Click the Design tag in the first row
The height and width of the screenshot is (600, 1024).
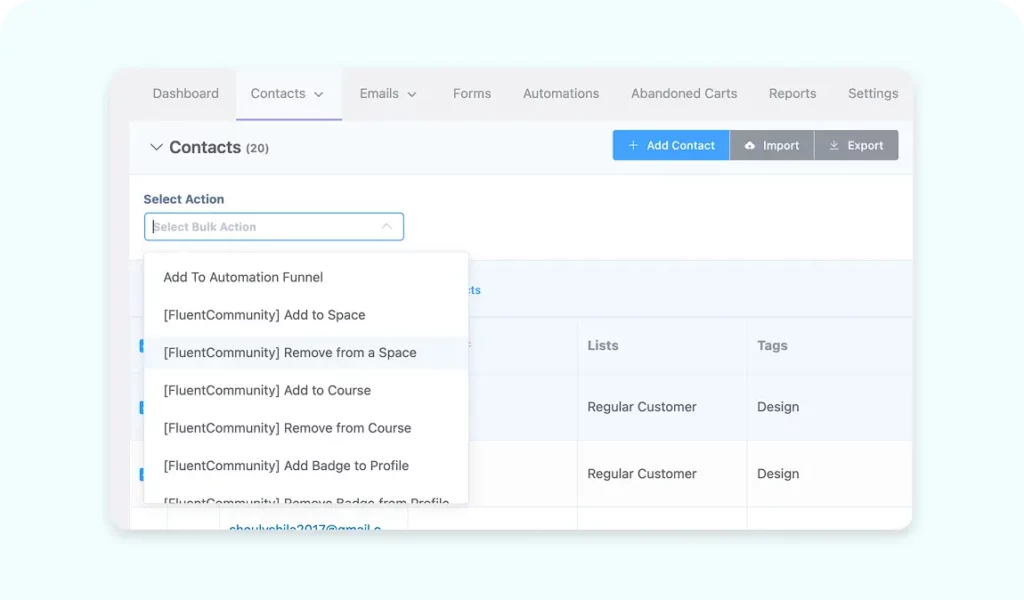(778, 407)
